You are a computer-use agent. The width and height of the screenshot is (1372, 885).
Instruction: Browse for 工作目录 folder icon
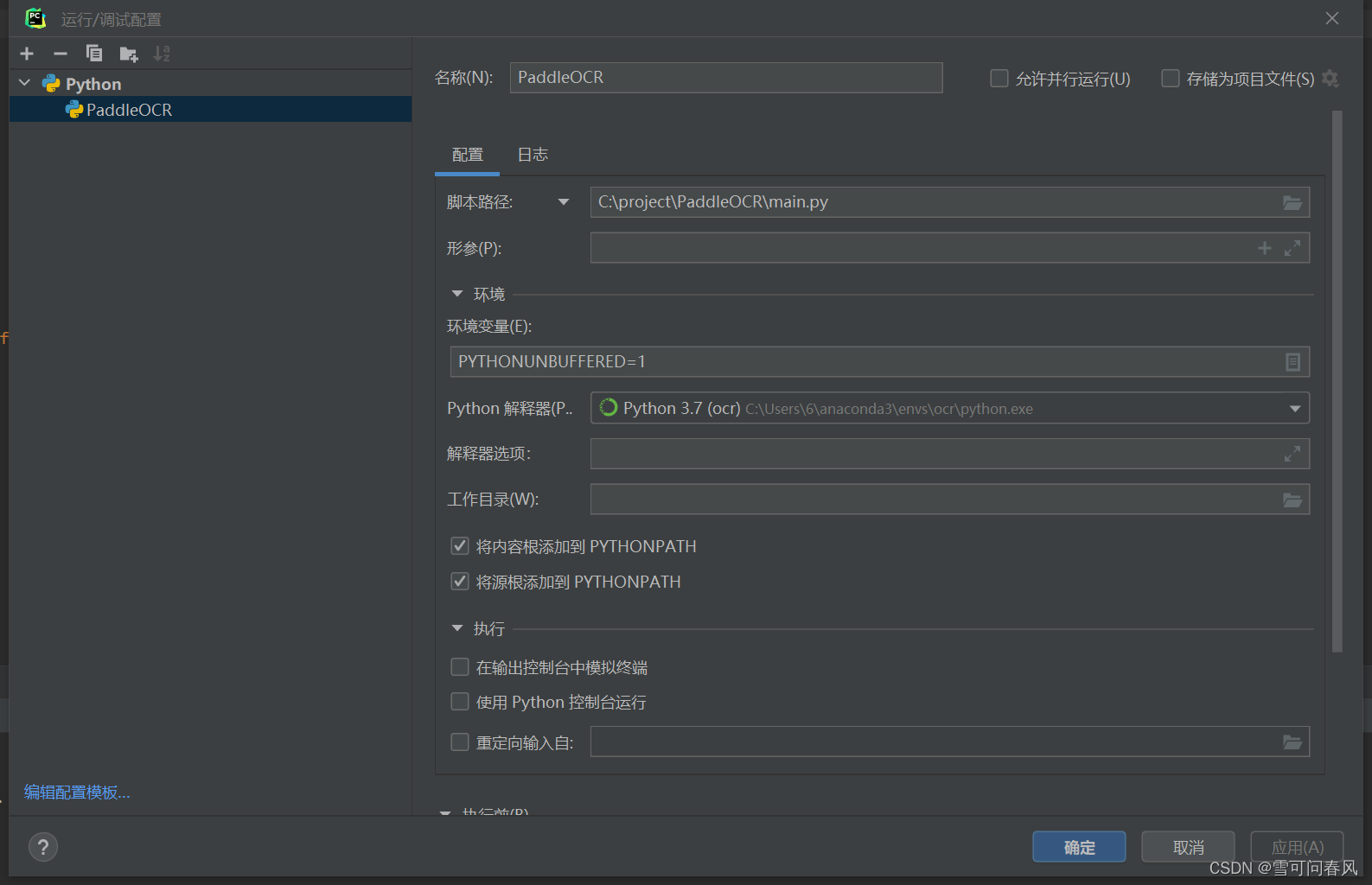point(1292,500)
